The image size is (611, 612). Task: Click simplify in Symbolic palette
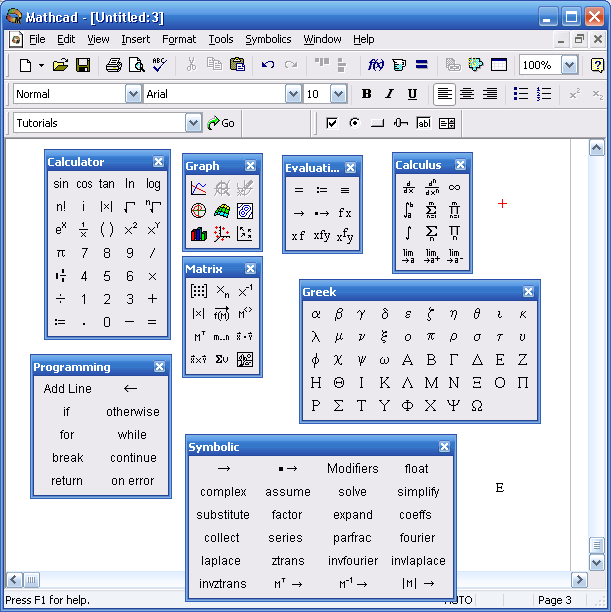[x=418, y=492]
